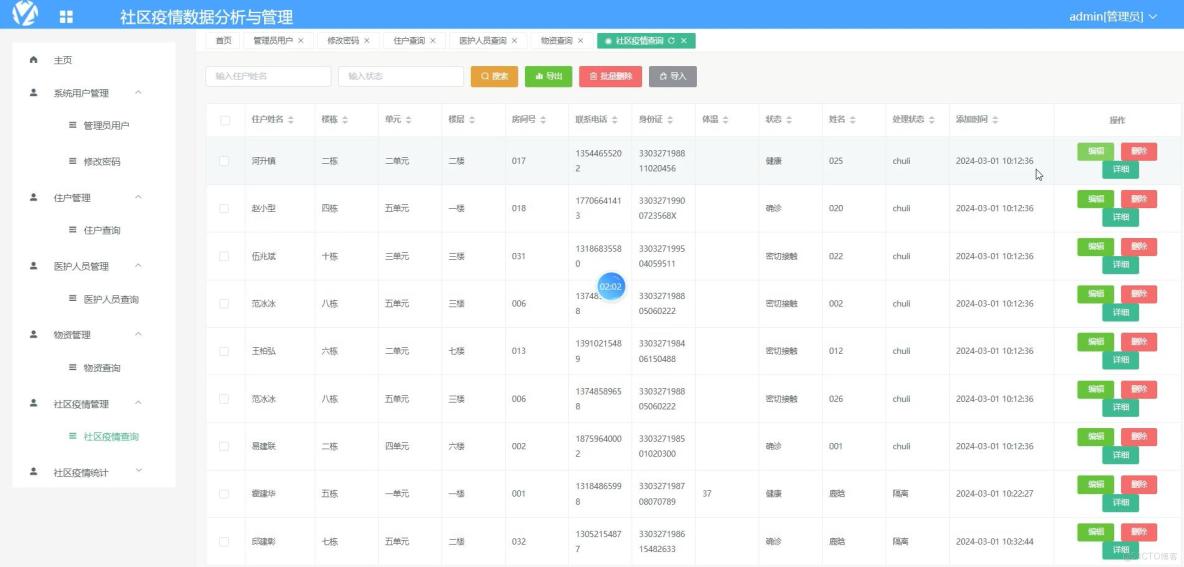Viewport: 1184px width, 567px height.
Task: Click the person icon beside 医护人员管理
Action: pos(33,266)
